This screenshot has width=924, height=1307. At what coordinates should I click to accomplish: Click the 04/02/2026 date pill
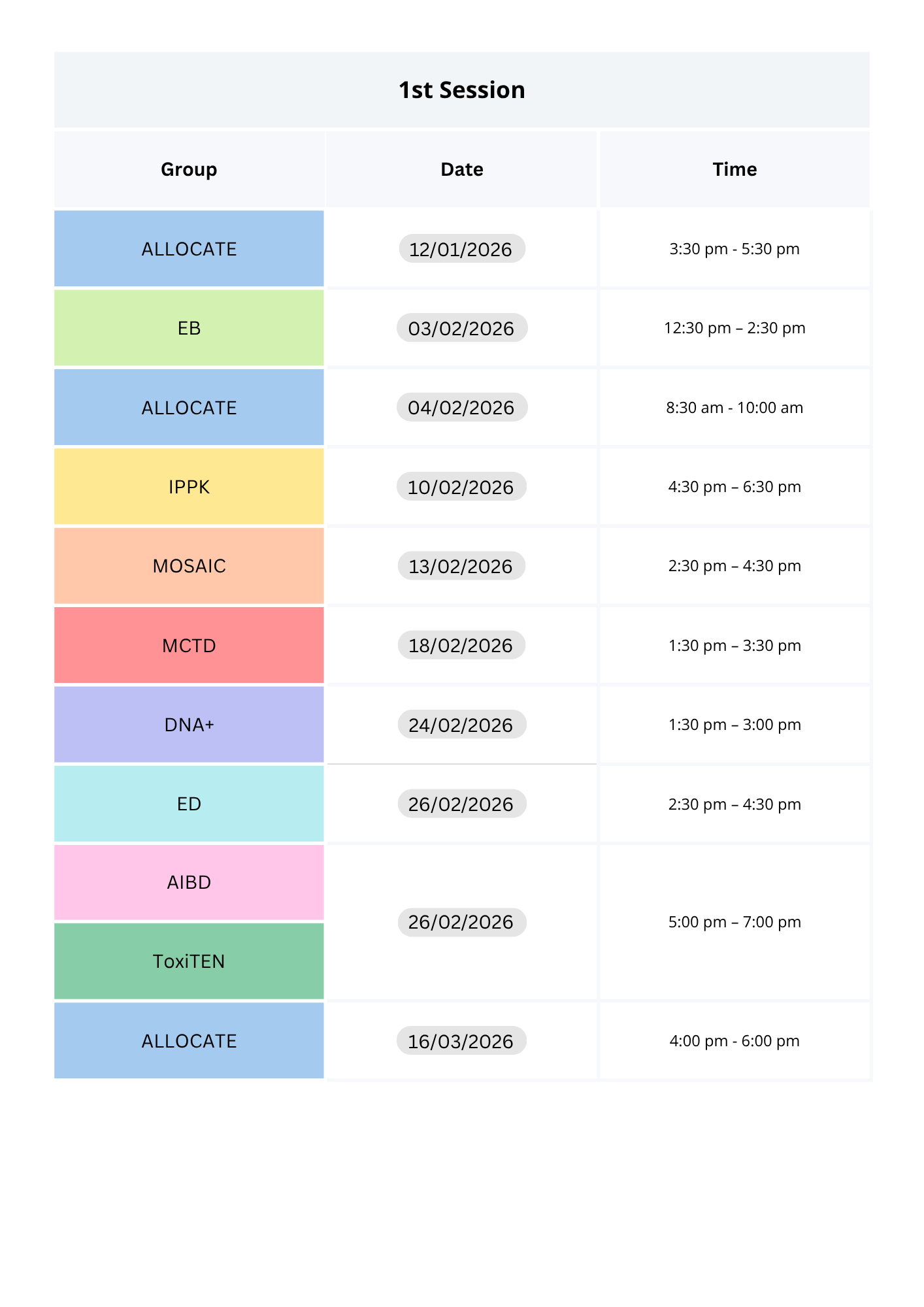click(x=461, y=408)
